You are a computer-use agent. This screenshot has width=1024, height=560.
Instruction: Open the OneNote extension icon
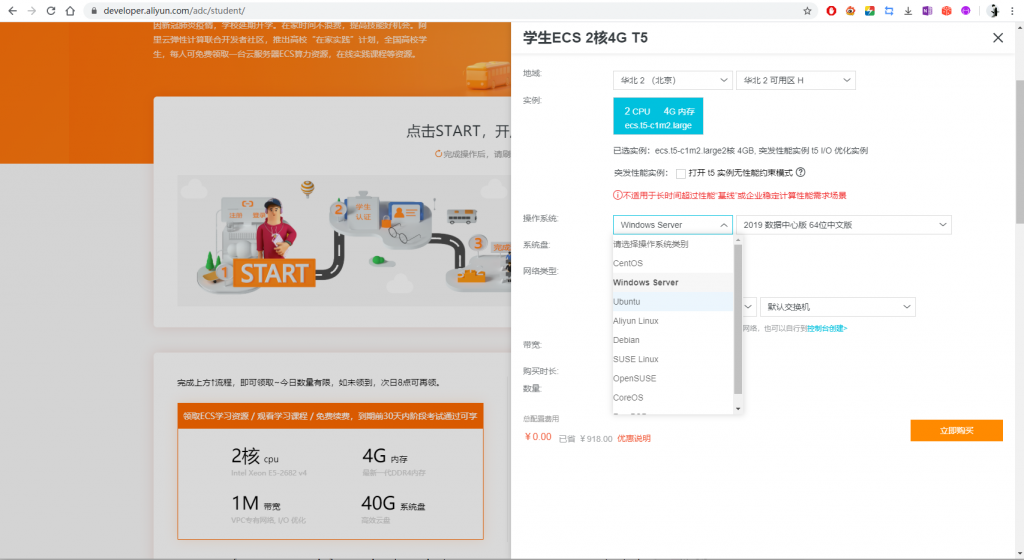tap(927, 11)
